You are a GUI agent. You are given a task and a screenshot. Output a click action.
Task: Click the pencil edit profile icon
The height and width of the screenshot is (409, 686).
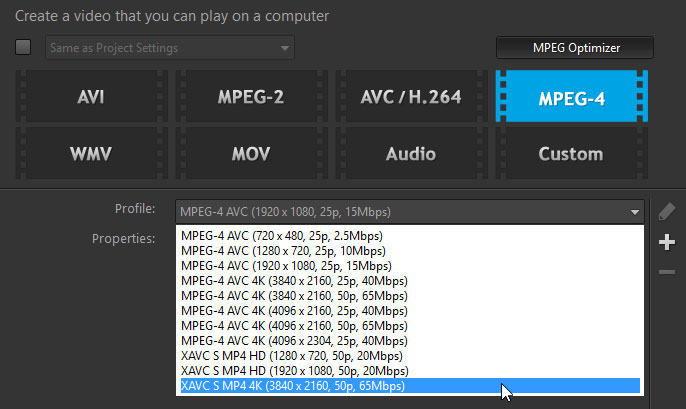pyautogui.click(x=668, y=211)
